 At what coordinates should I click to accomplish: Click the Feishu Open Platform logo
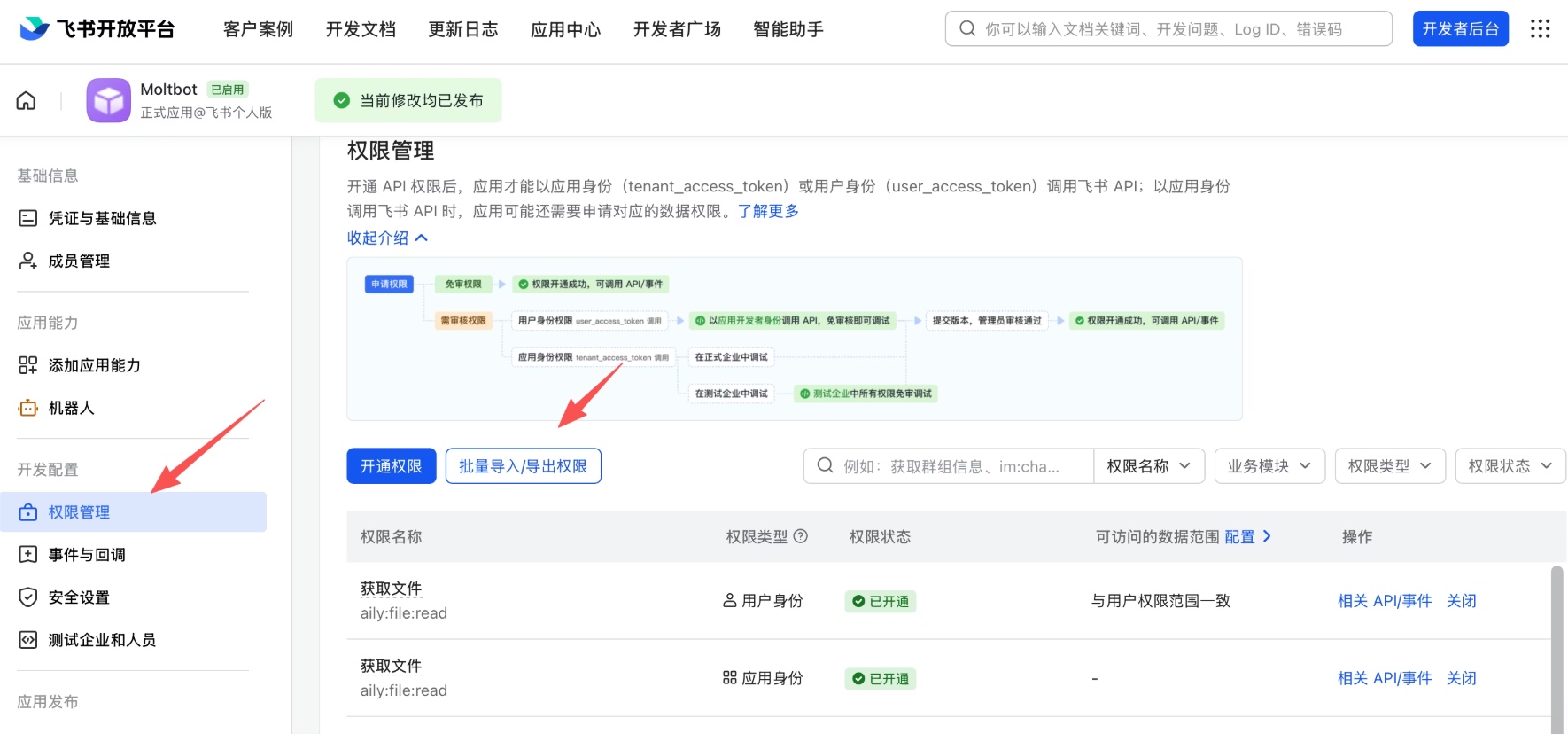[x=97, y=29]
